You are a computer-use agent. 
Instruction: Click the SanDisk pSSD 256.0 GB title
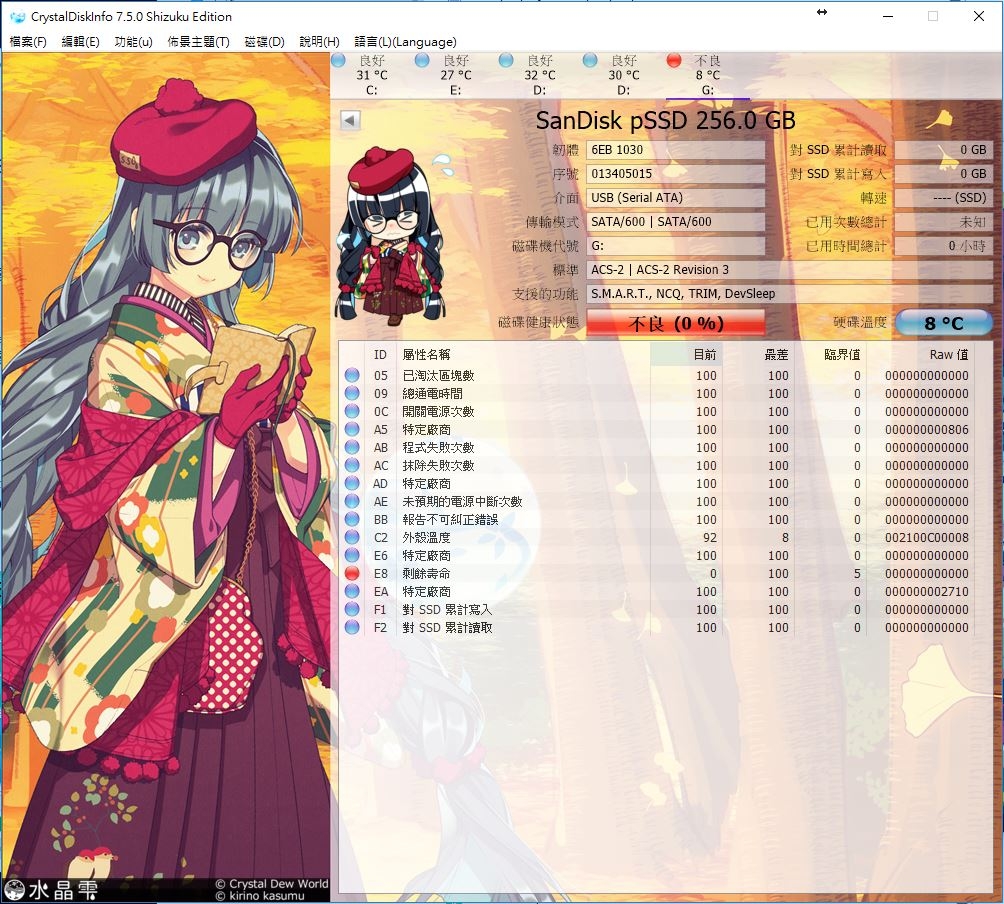[x=666, y=120]
